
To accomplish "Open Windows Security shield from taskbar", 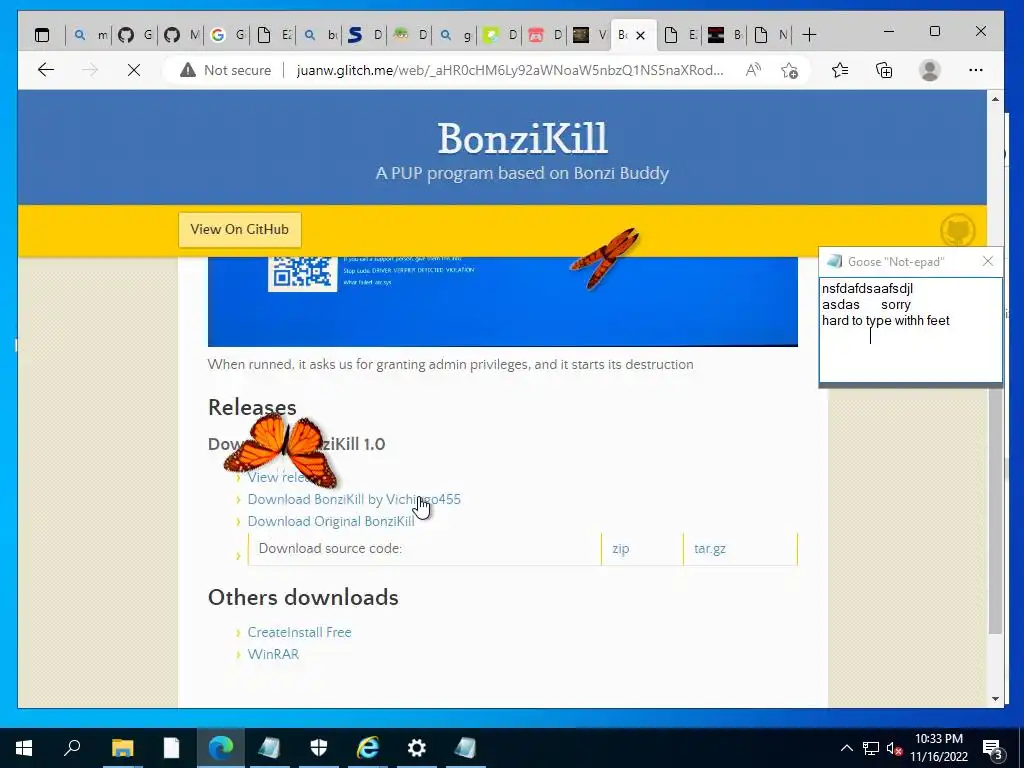I will (319, 748).
